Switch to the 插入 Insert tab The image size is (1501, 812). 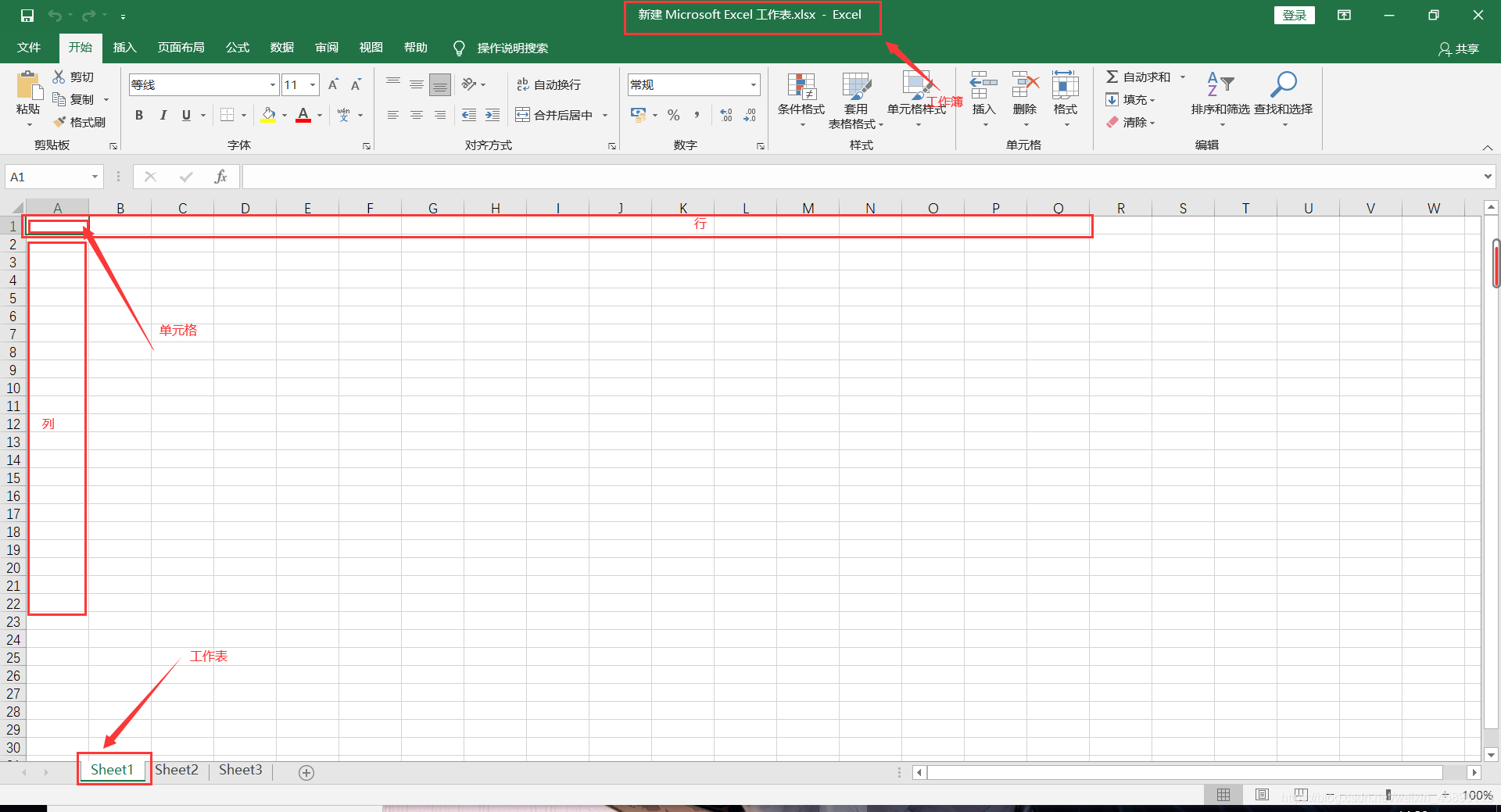coord(125,48)
